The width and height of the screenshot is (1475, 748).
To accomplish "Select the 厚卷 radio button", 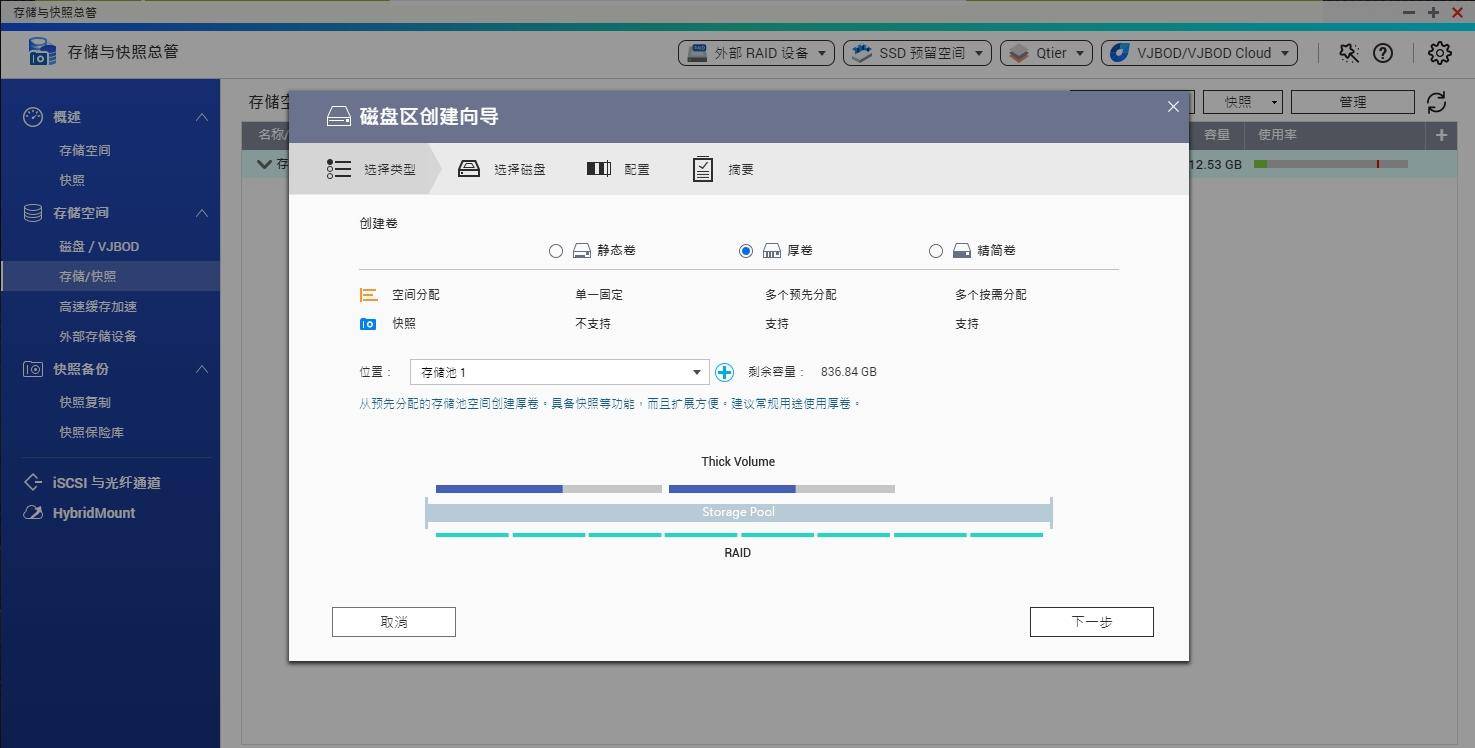I will 746,251.
